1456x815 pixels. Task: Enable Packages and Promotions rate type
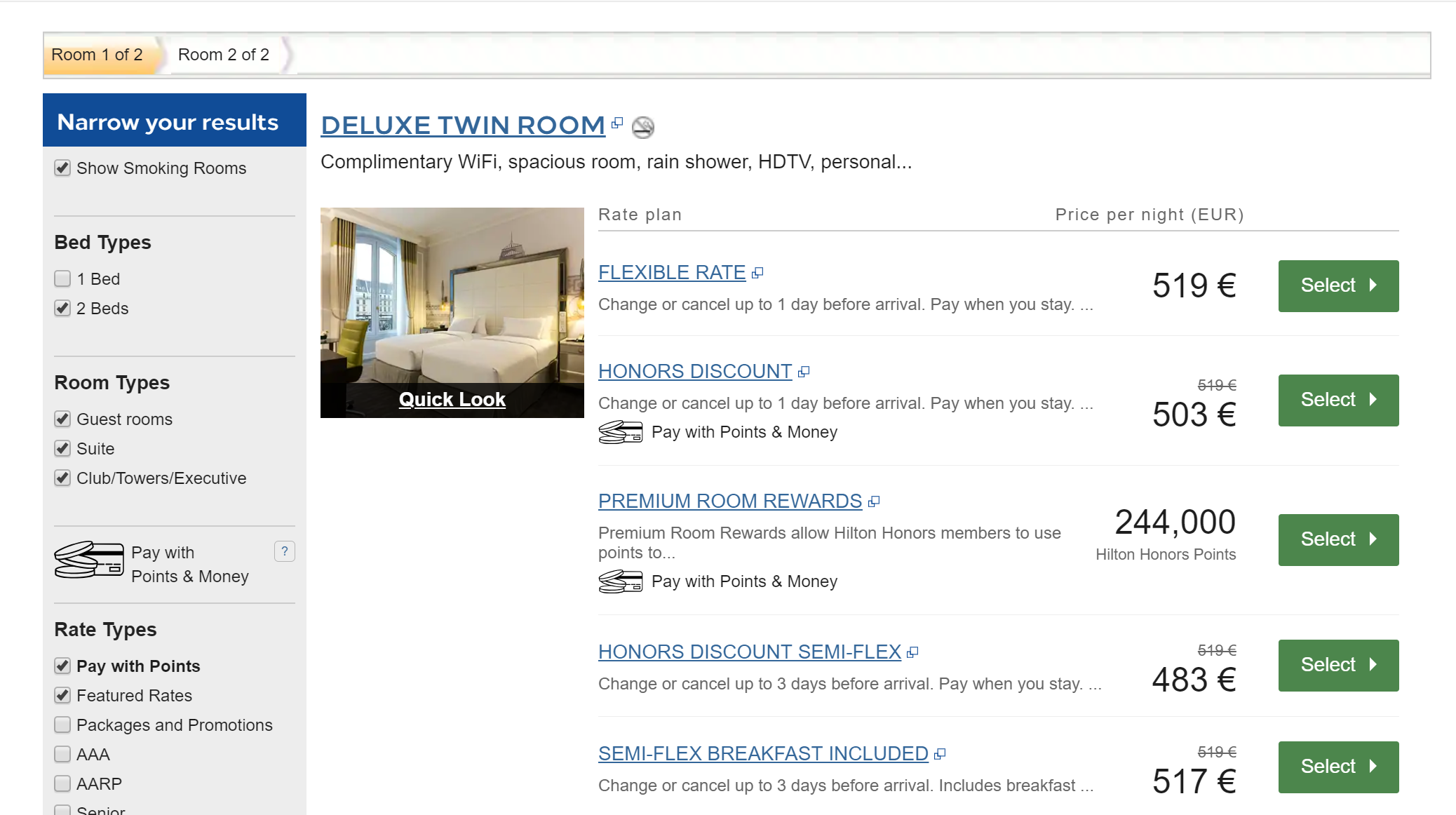click(x=62, y=725)
